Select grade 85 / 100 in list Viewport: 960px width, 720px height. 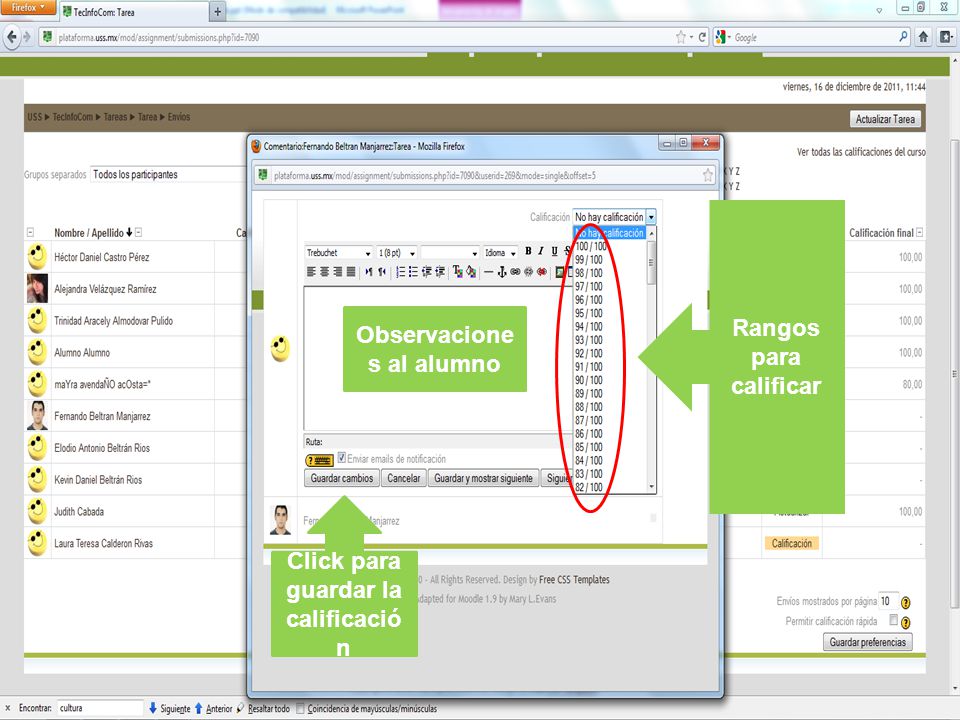[609, 447]
